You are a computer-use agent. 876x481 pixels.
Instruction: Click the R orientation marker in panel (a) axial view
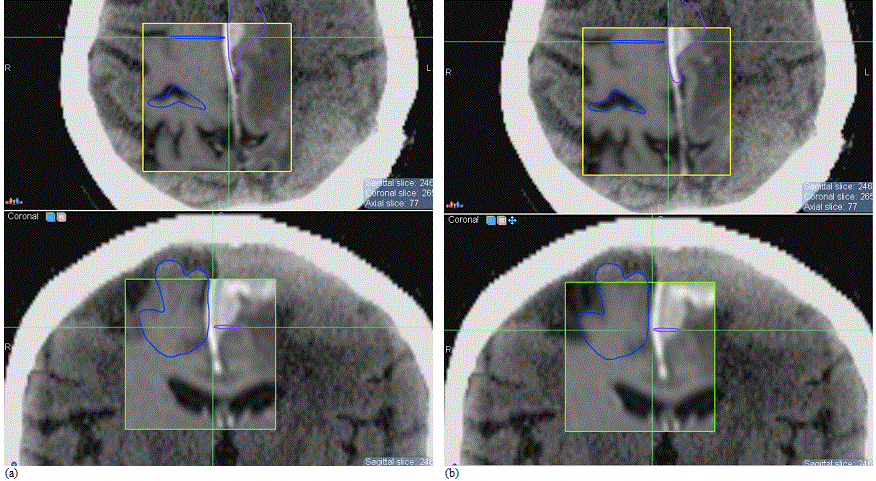coord(8,68)
